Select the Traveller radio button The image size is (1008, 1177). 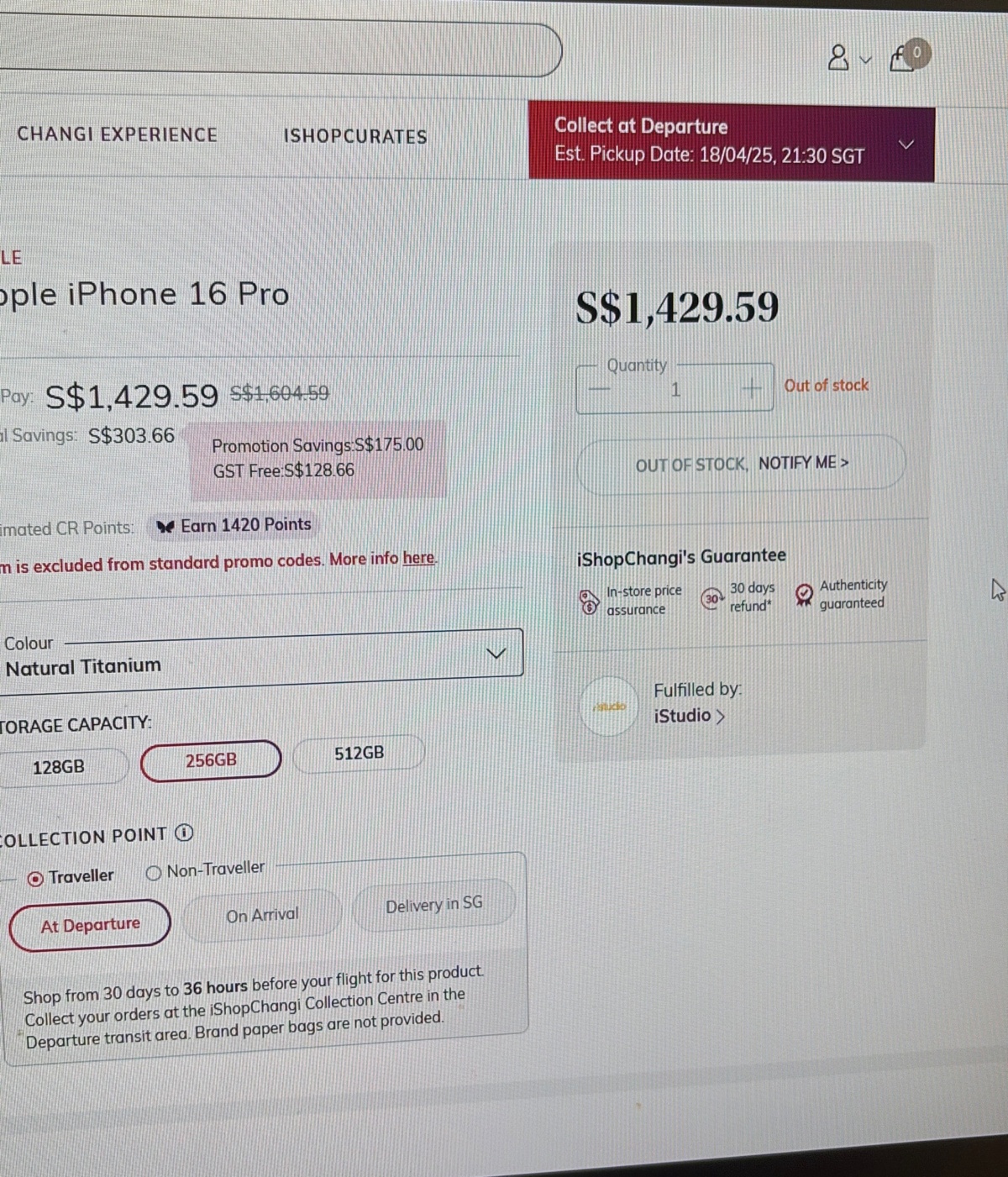(x=35, y=879)
